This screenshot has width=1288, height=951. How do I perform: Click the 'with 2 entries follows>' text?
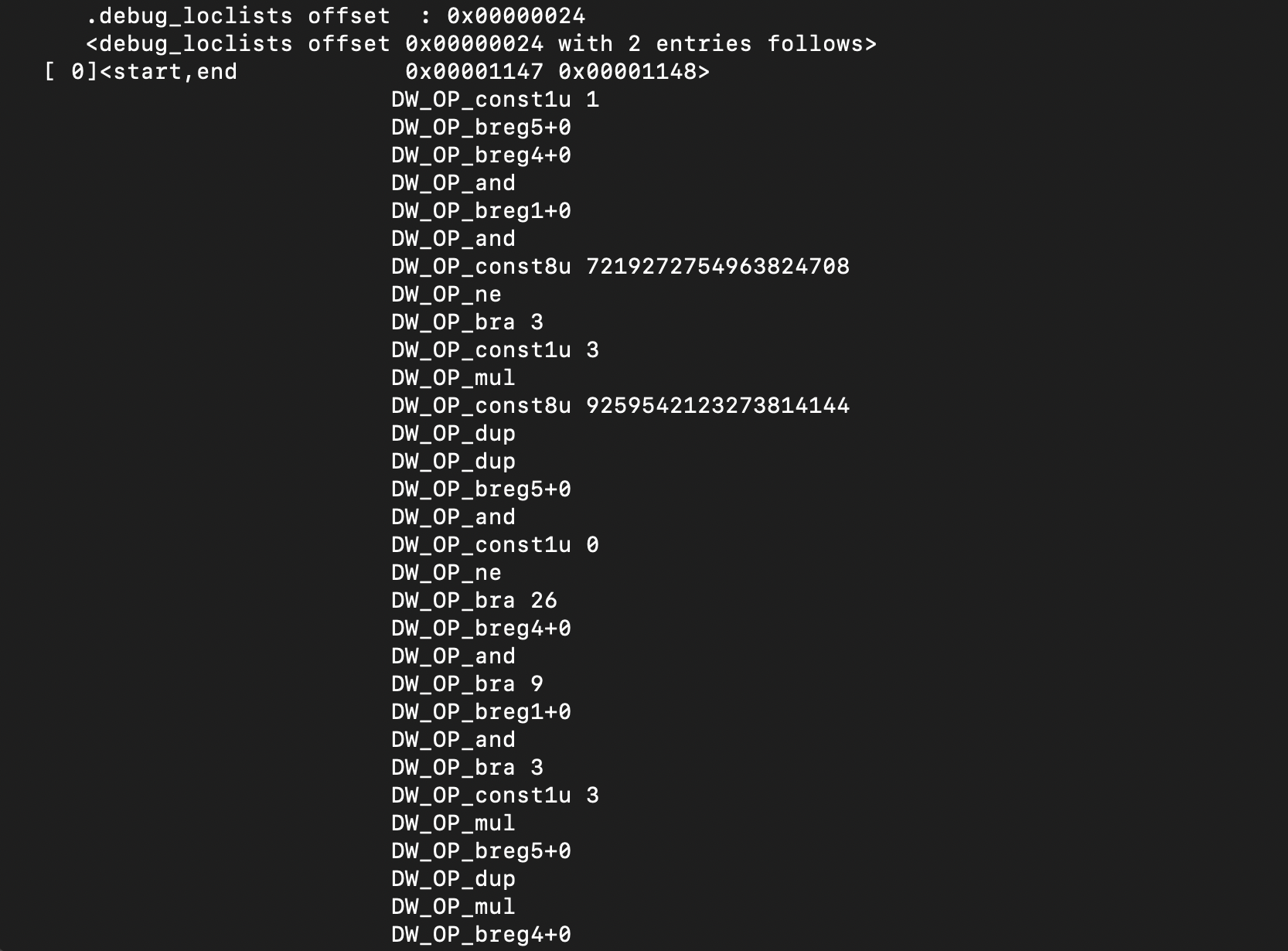pyautogui.click(x=717, y=44)
